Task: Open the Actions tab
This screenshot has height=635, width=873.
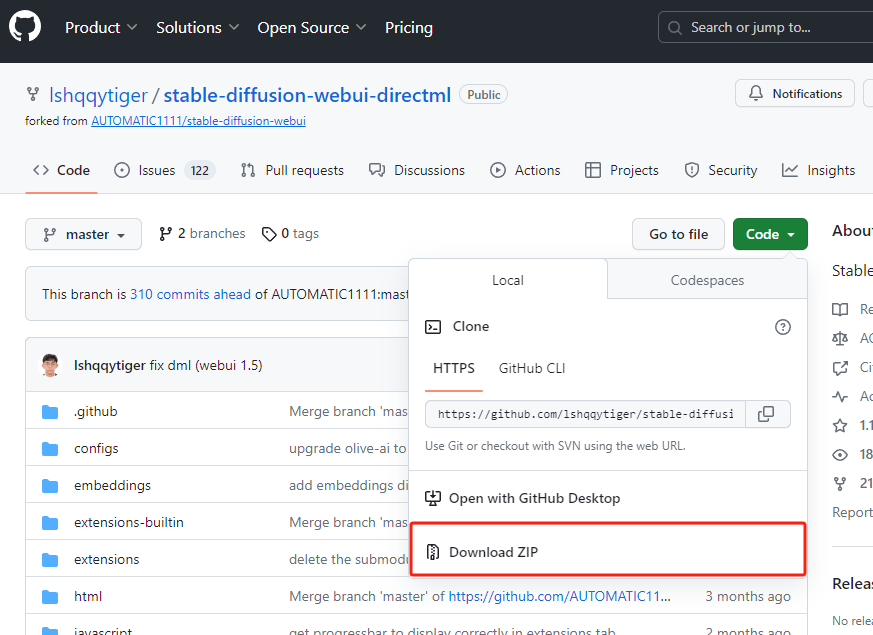Action: 525,170
